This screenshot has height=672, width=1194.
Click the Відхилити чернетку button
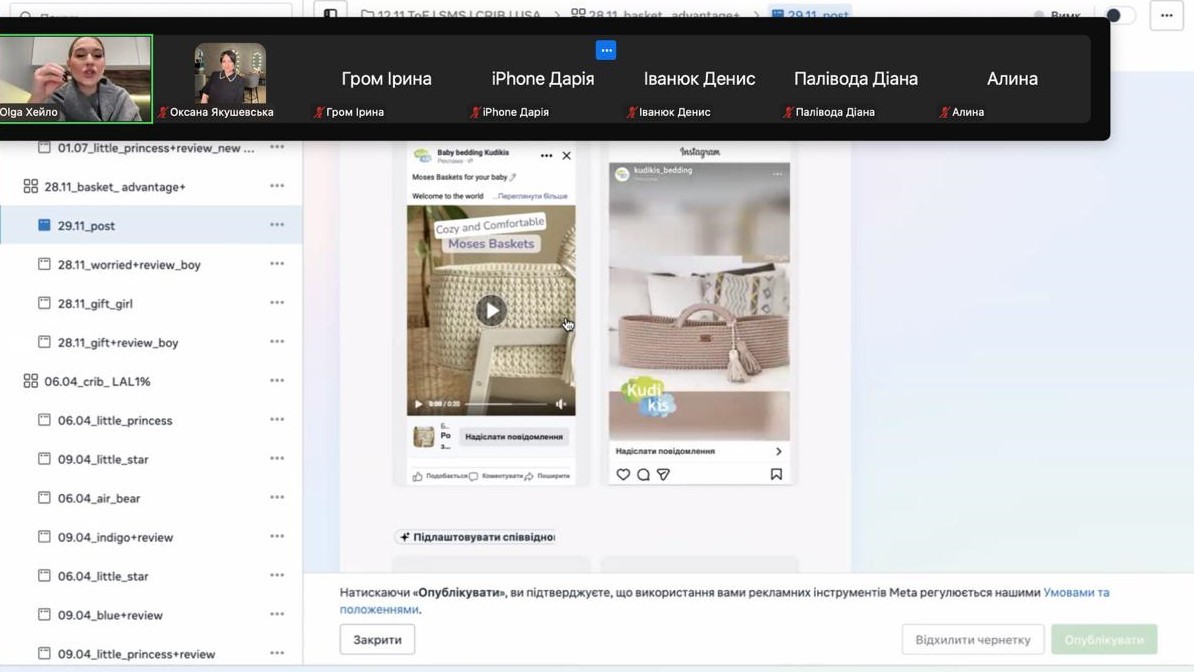pyautogui.click(x=972, y=640)
